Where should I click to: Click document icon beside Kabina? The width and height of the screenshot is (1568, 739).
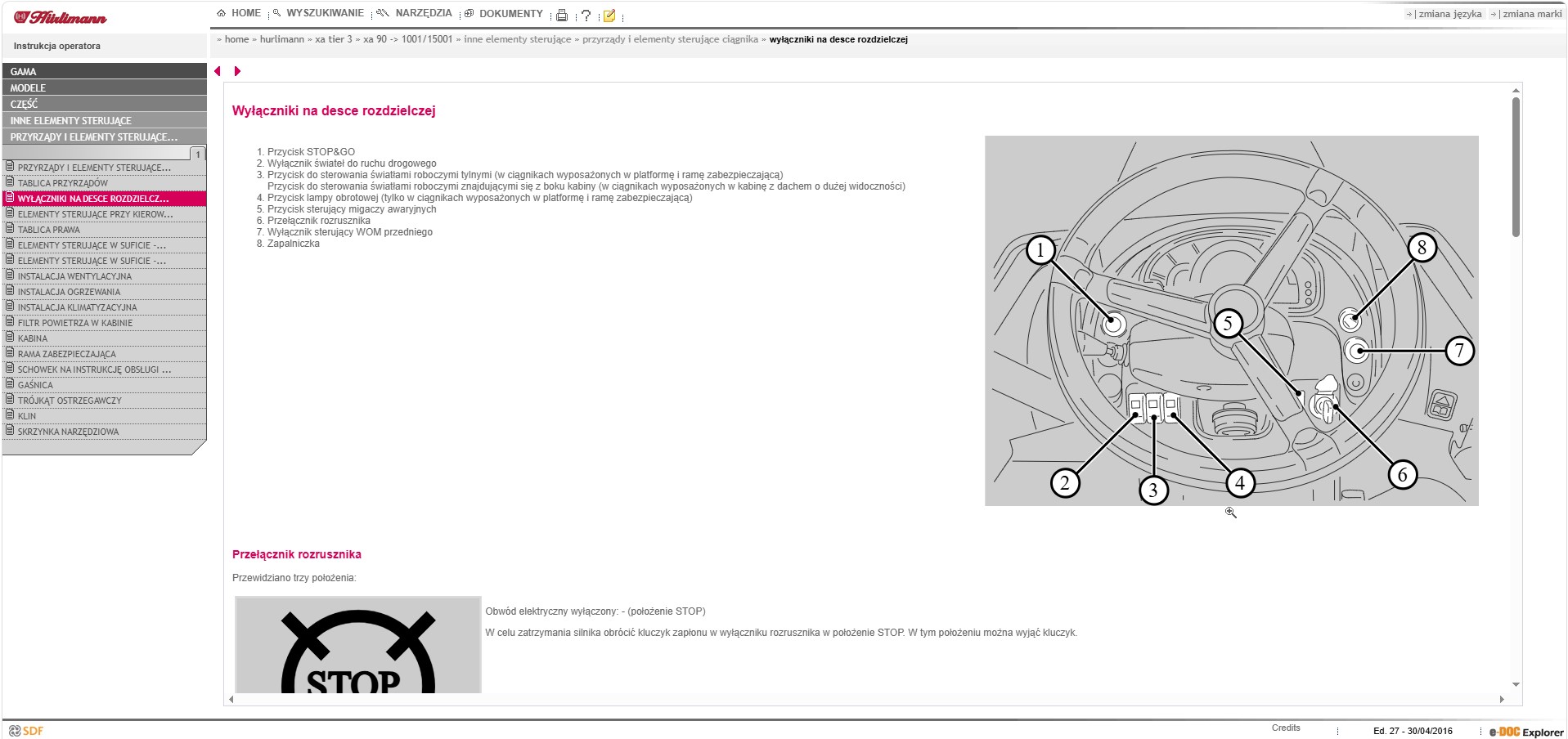coord(10,338)
